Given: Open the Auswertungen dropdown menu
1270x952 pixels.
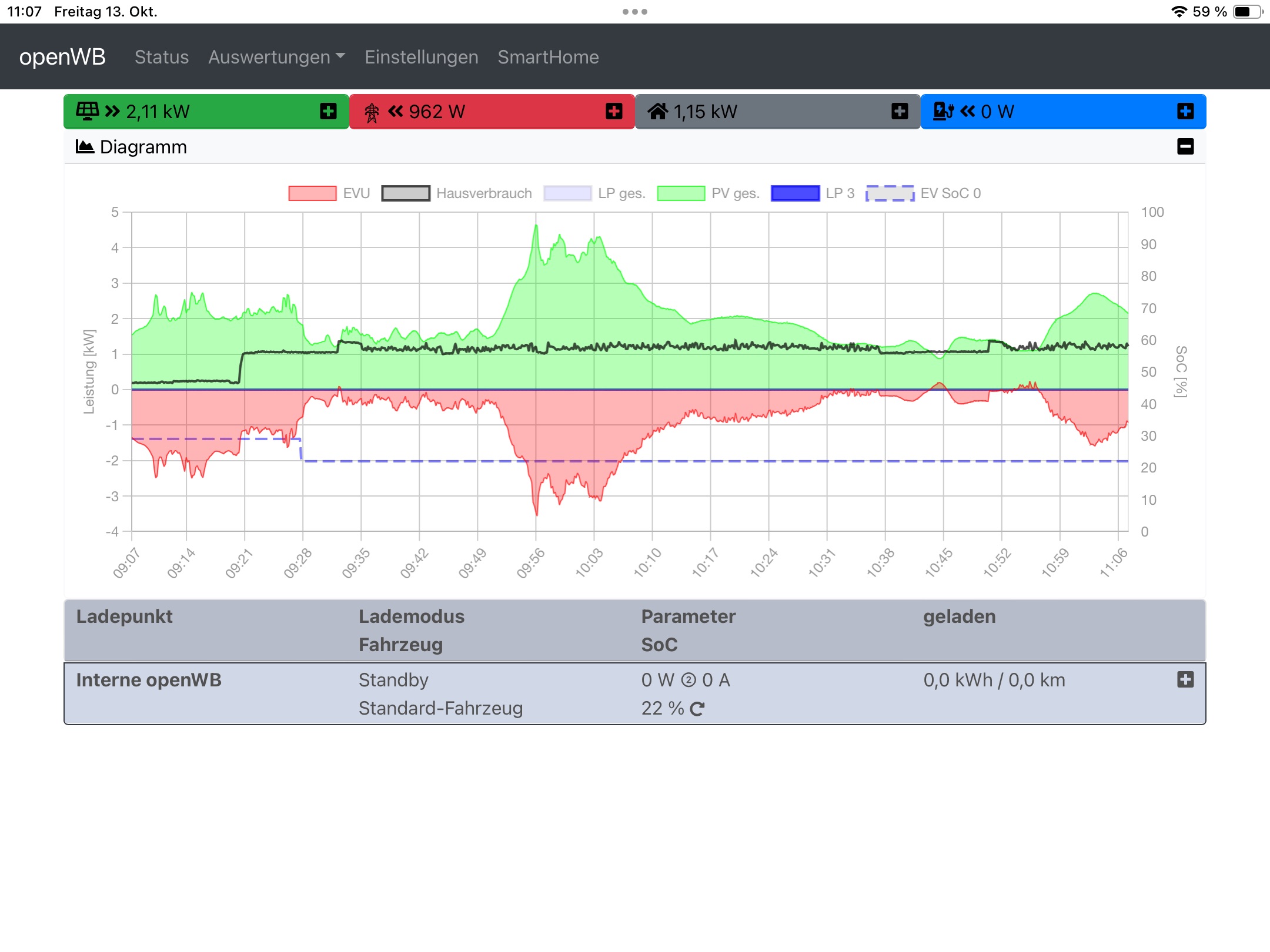Looking at the screenshot, I should [x=276, y=57].
